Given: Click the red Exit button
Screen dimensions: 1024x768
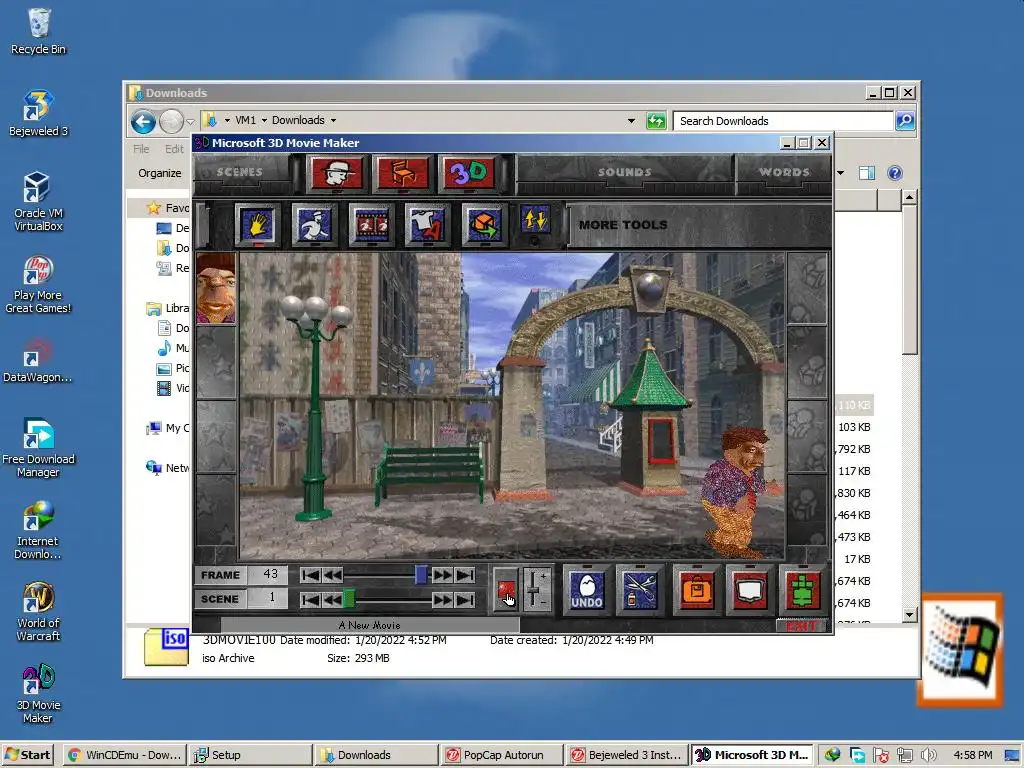Looking at the screenshot, I should [x=801, y=626].
